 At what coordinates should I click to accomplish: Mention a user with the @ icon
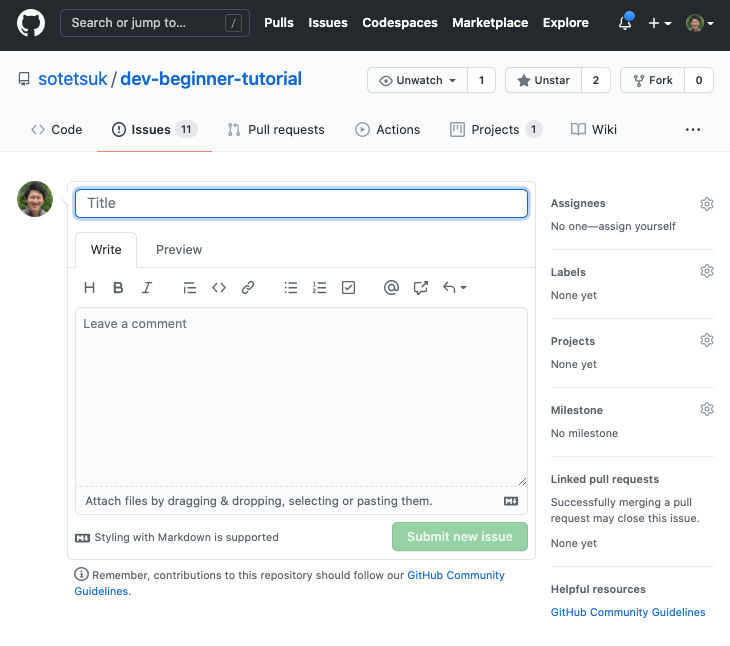point(391,288)
